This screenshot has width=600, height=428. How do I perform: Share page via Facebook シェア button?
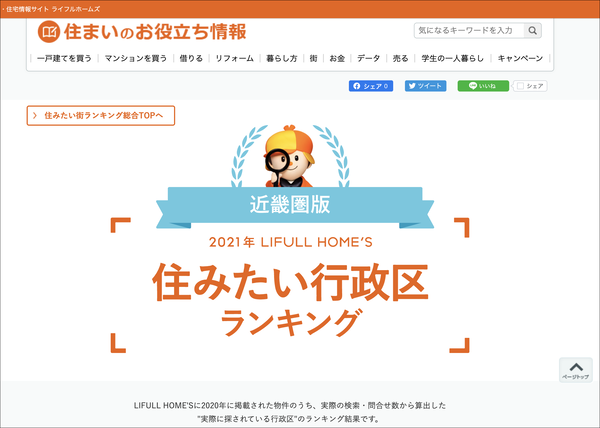click(371, 86)
